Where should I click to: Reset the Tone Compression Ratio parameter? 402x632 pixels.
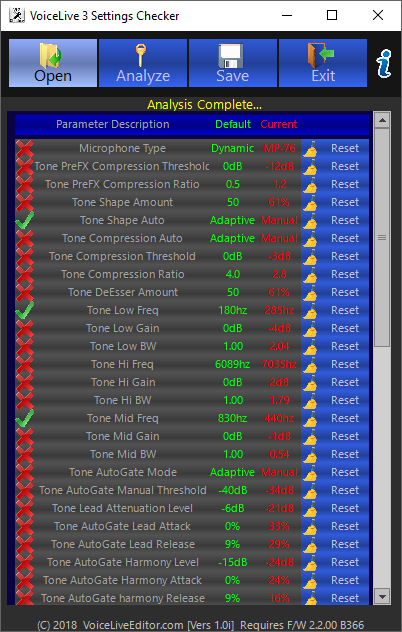[x=345, y=274]
